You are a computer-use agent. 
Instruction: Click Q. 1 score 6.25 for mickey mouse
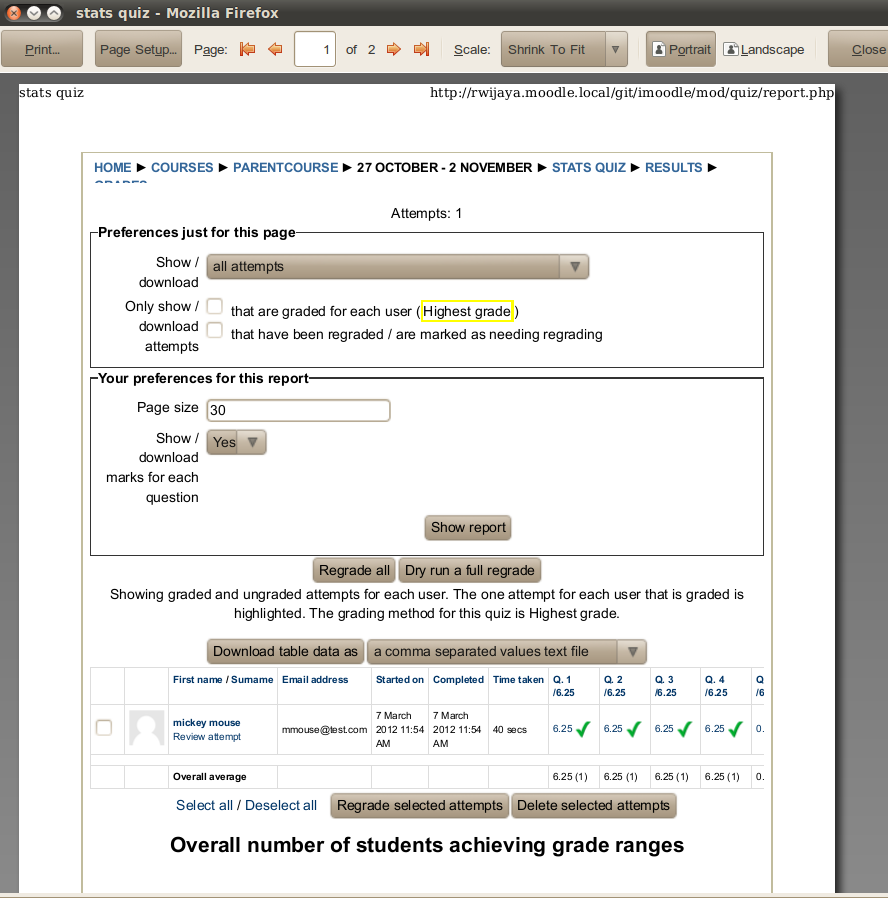point(562,728)
